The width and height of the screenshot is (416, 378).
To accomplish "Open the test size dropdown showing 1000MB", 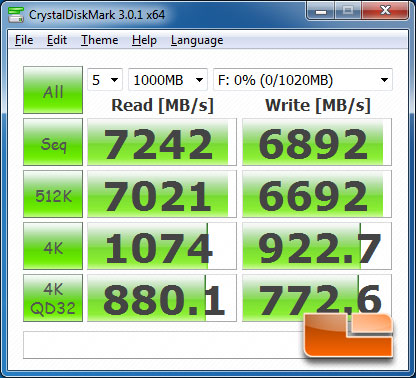I will point(168,80).
